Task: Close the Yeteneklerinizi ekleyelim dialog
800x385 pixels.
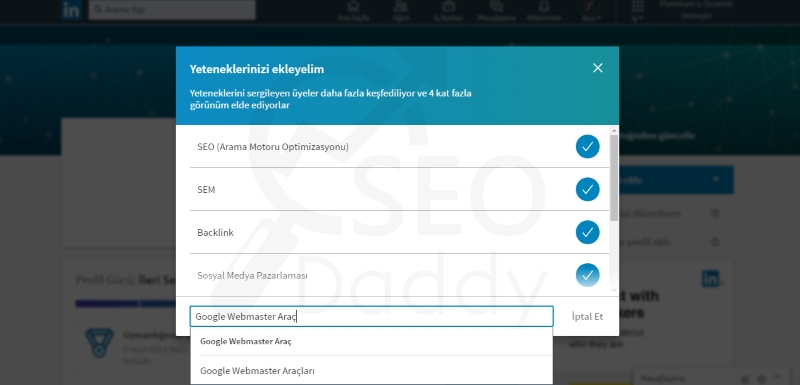Action: pos(597,68)
